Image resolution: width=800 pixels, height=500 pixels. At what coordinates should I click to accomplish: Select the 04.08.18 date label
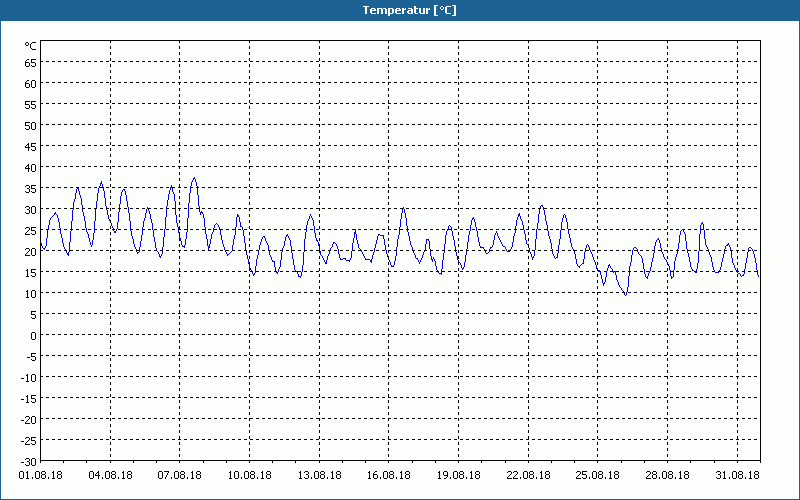tap(111, 475)
